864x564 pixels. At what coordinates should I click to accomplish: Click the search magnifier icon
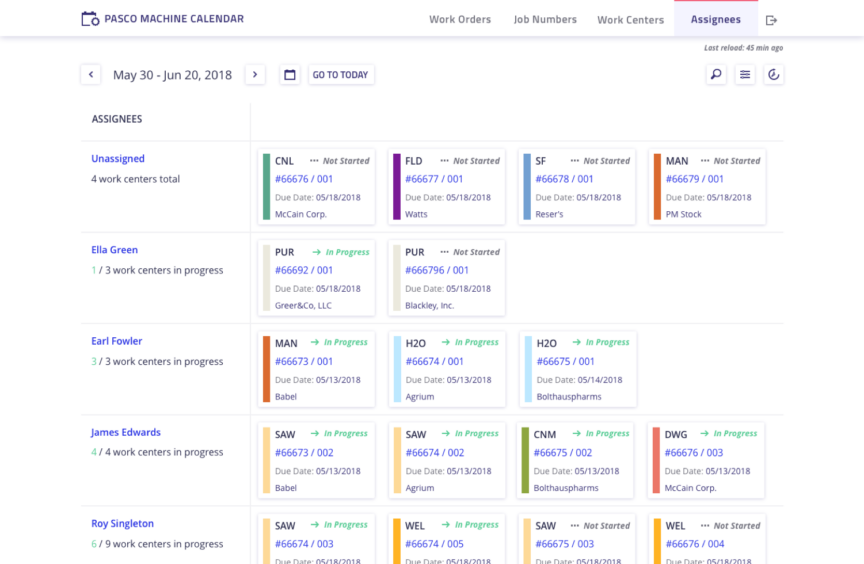pos(716,74)
